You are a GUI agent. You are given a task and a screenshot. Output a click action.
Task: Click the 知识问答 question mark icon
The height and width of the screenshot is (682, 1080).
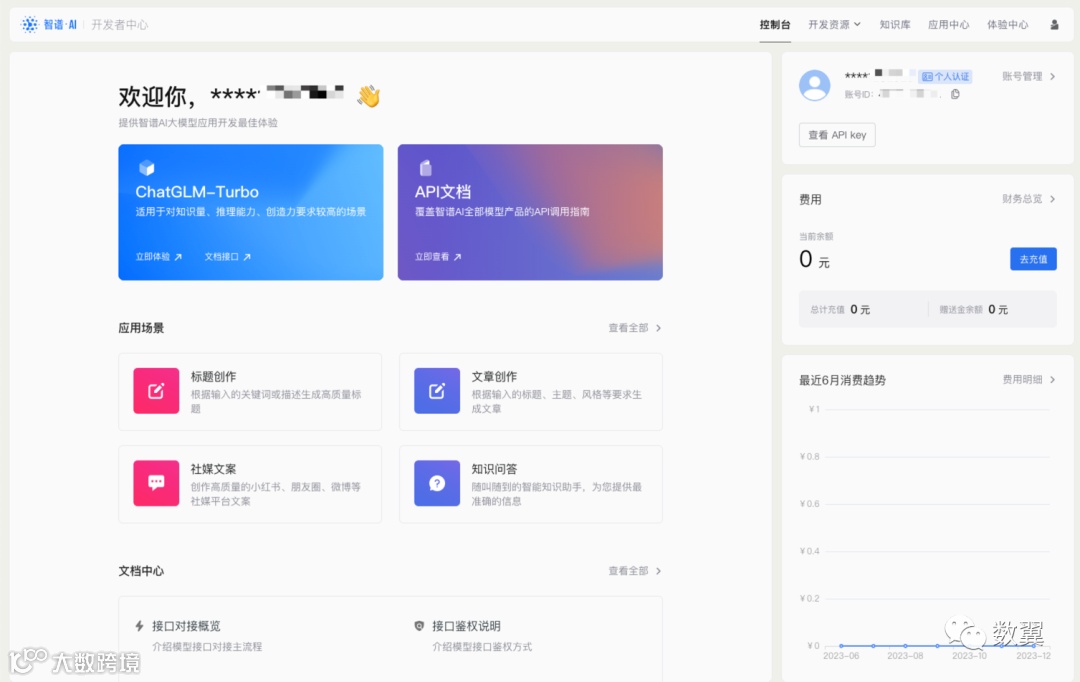pyautogui.click(x=437, y=483)
